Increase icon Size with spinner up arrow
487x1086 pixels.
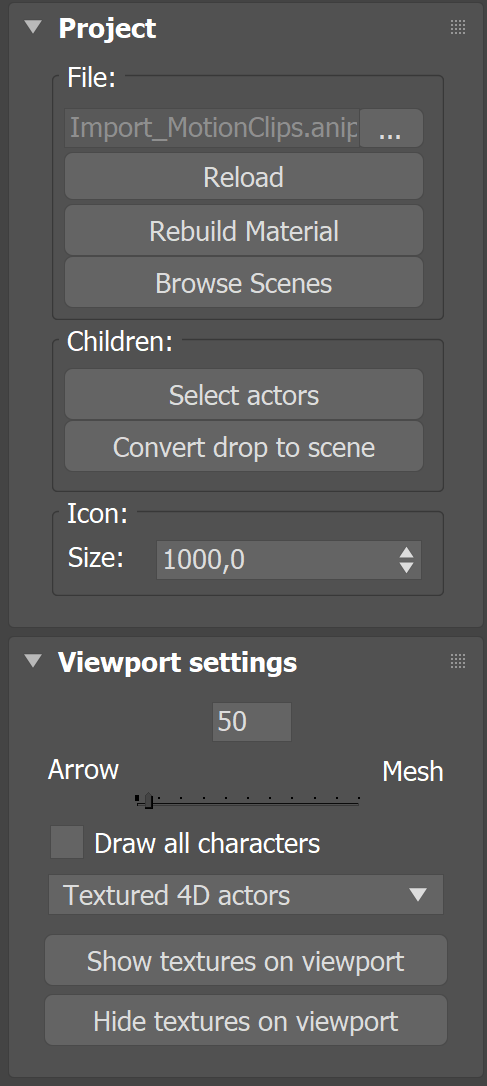(407, 552)
